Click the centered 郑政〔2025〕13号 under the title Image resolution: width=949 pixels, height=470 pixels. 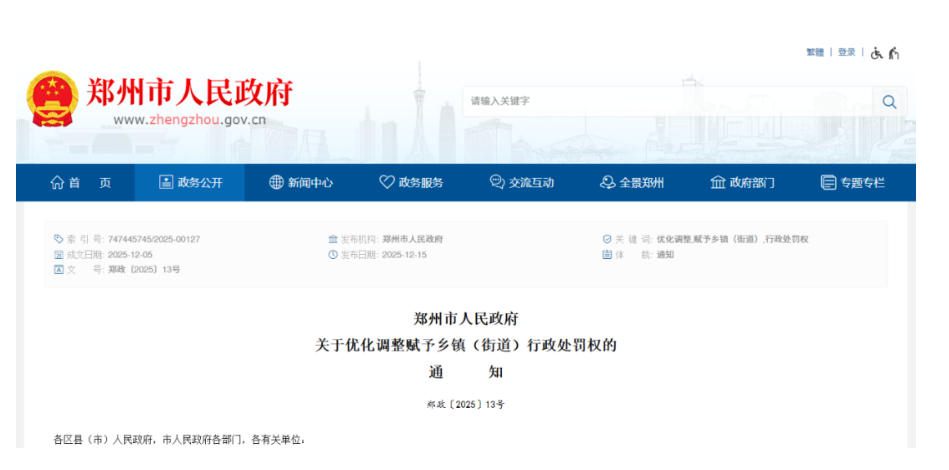point(465,404)
